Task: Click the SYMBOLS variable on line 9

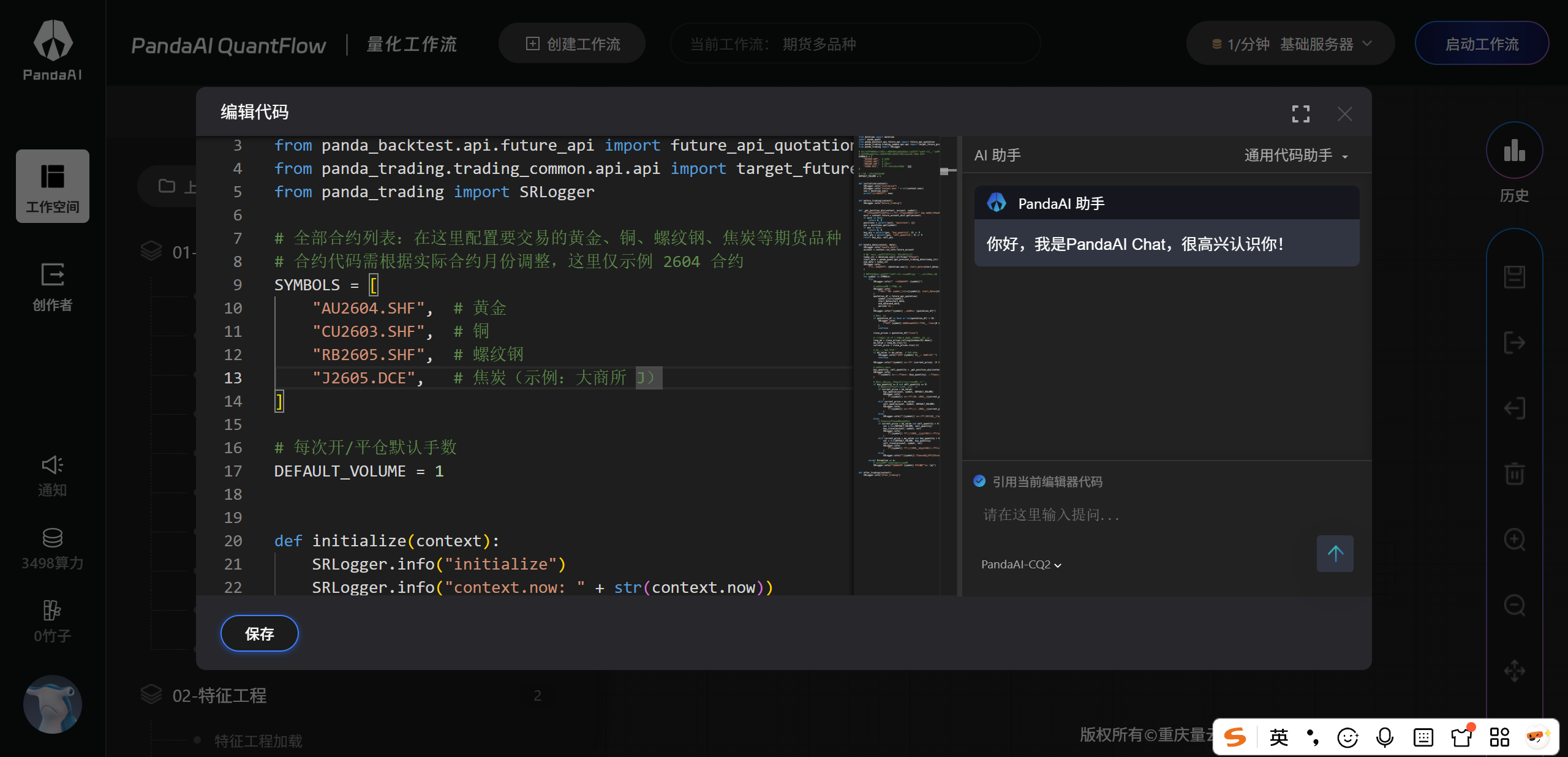Action: click(307, 285)
